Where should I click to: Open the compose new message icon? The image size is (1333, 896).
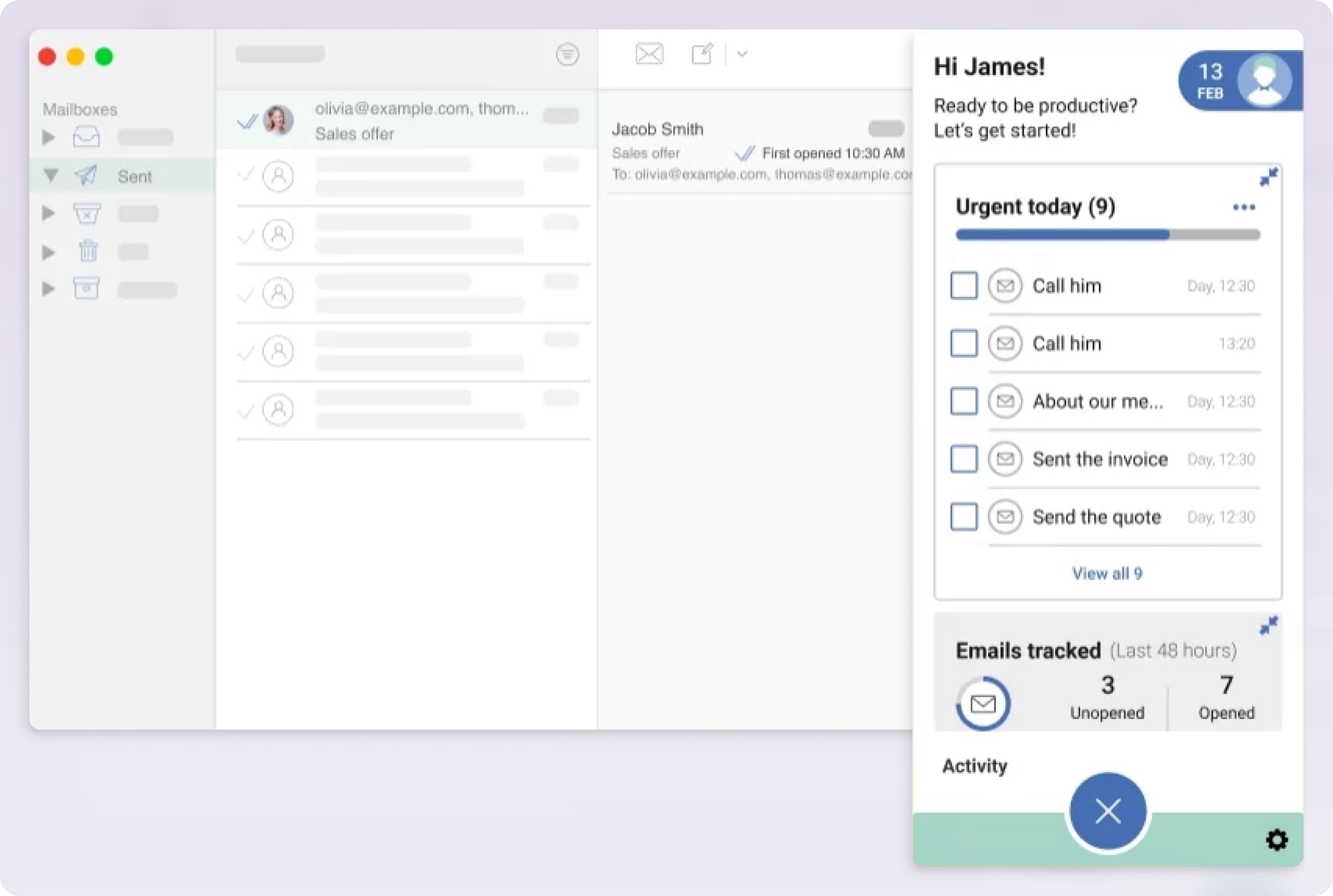pyautogui.click(x=702, y=54)
